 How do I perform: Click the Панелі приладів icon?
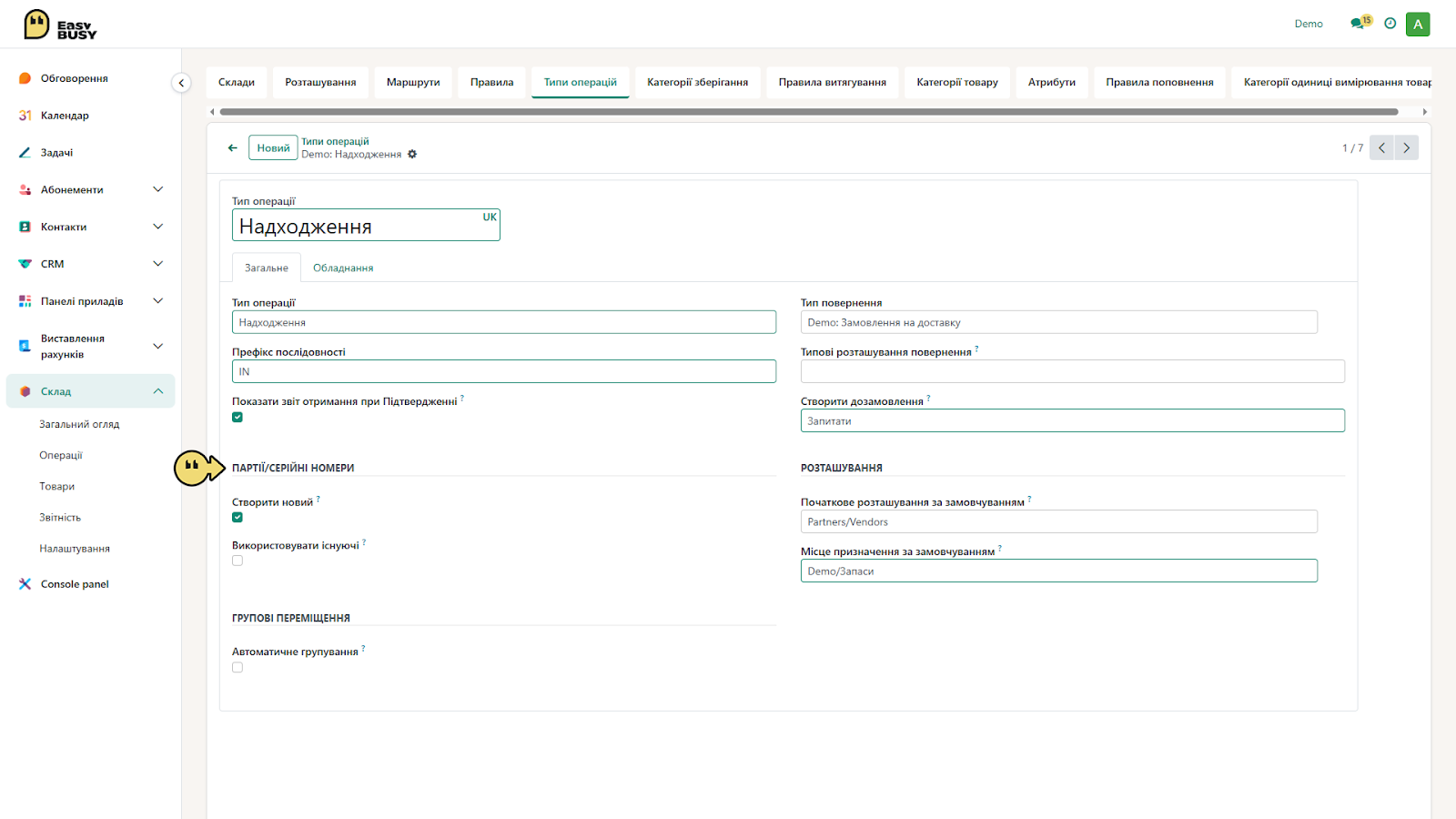pyautogui.click(x=25, y=301)
